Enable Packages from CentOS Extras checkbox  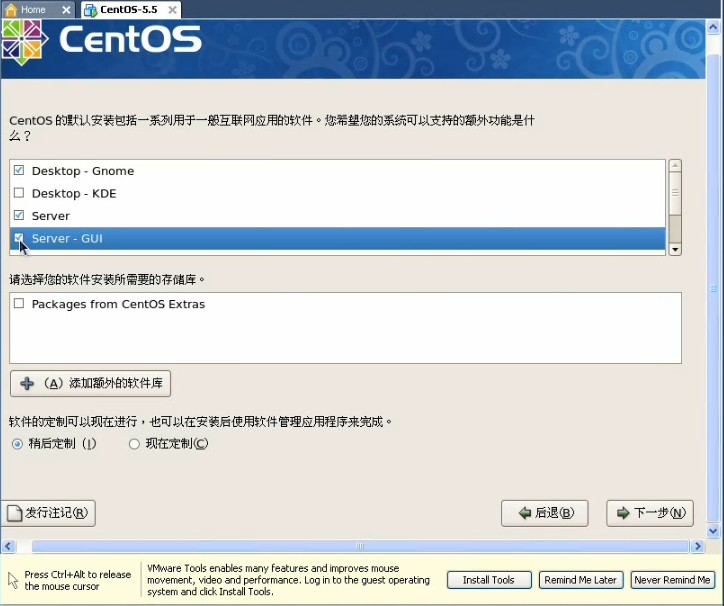pos(19,303)
